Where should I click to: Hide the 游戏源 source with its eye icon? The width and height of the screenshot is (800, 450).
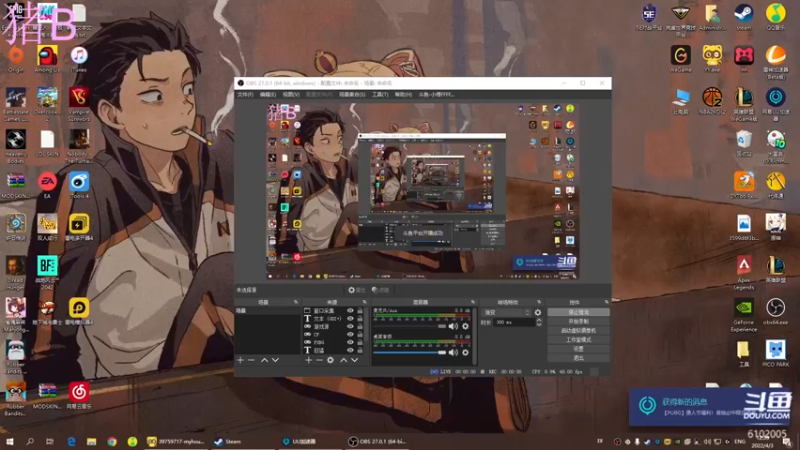pyautogui.click(x=350, y=327)
